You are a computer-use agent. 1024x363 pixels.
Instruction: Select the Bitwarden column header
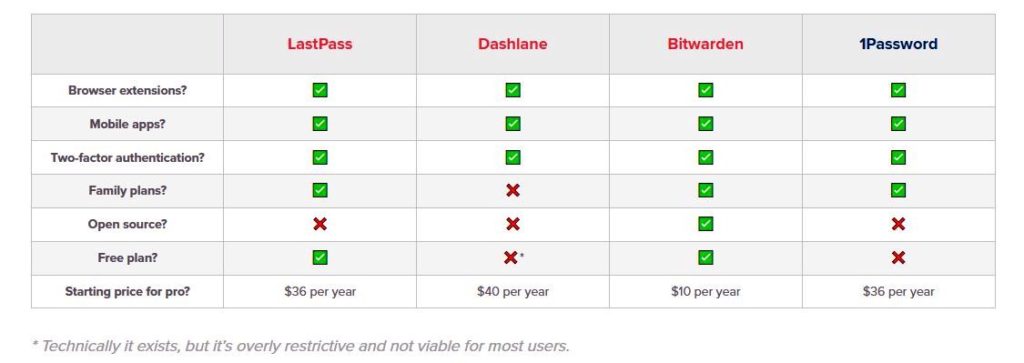(x=705, y=44)
